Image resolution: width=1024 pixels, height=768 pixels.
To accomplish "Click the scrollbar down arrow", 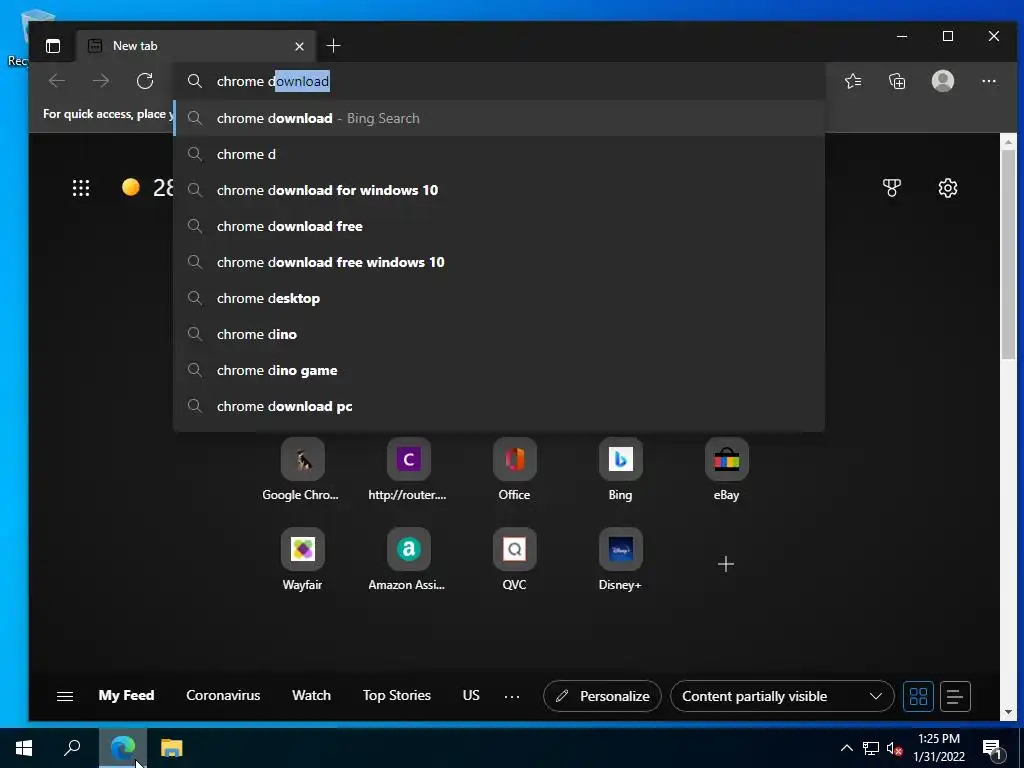I will [1008, 712].
